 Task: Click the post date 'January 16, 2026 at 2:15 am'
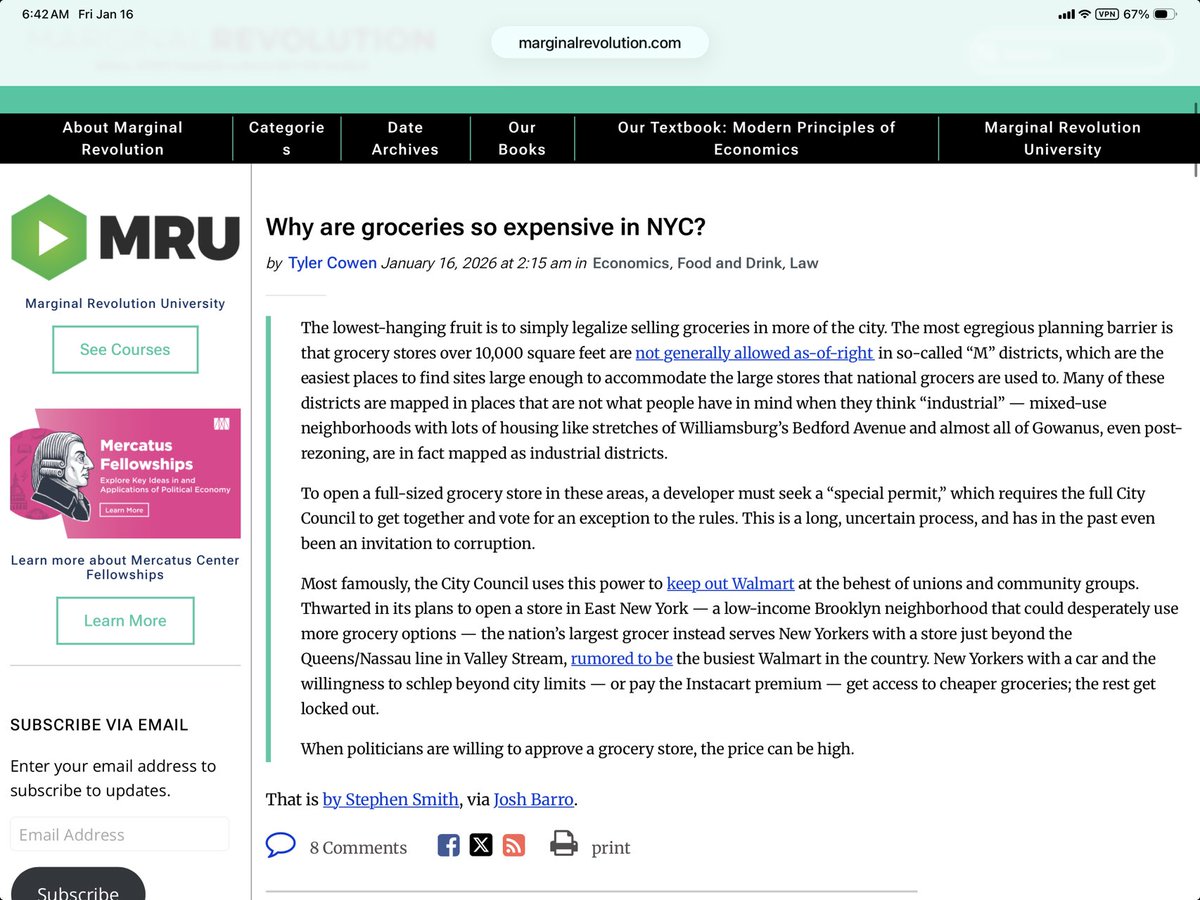(476, 263)
